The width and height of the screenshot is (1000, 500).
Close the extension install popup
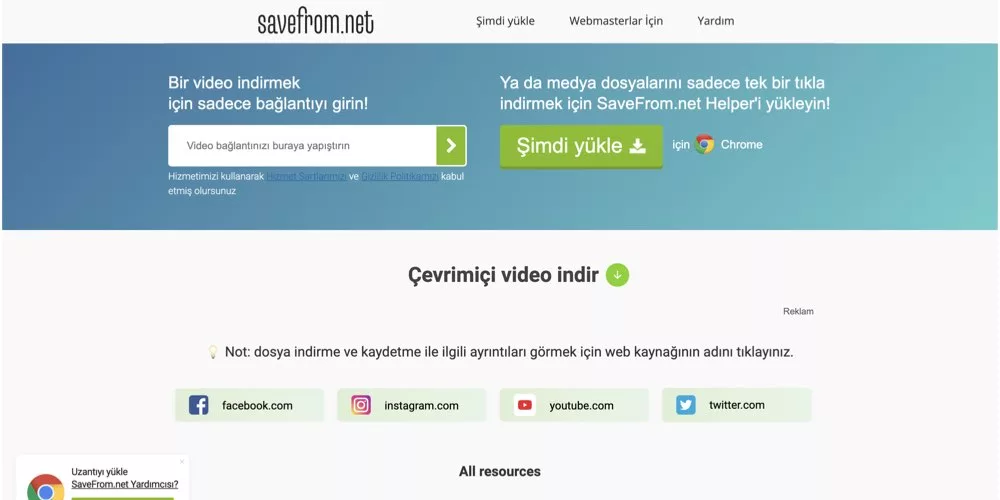pos(182,462)
